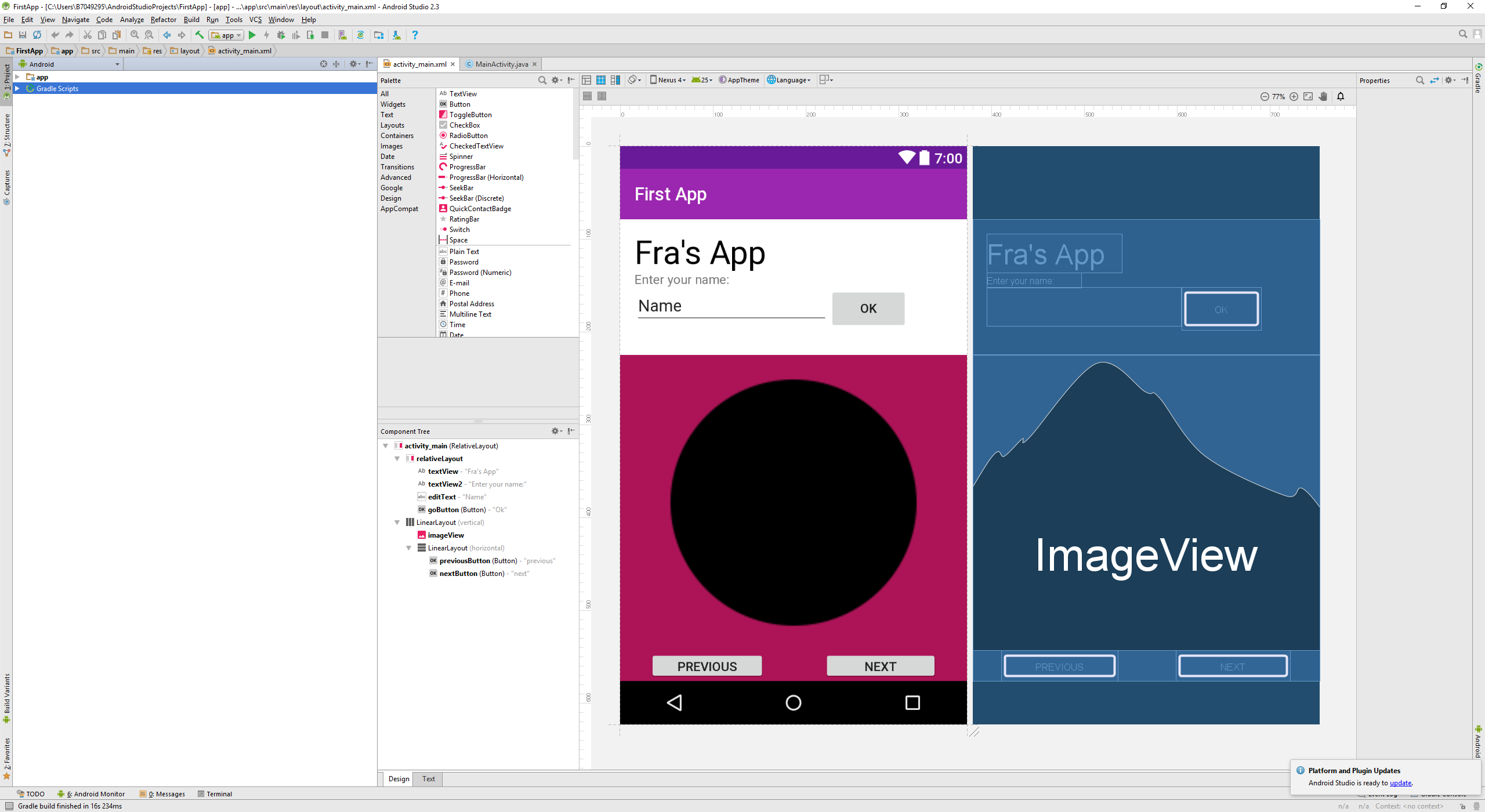Click Collapse All icon in Project panel

[x=336, y=64]
